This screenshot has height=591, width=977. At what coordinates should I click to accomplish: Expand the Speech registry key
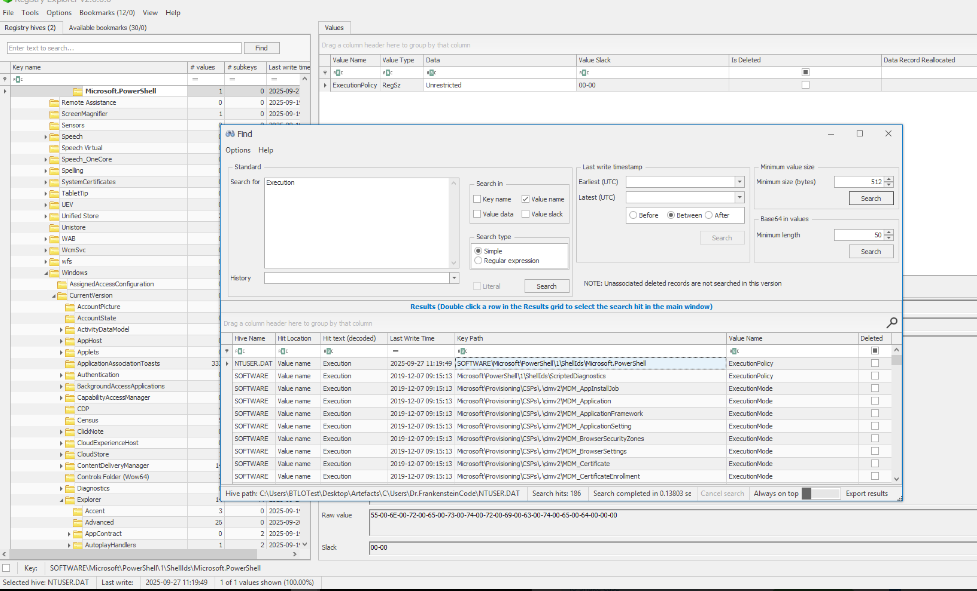pos(45,137)
